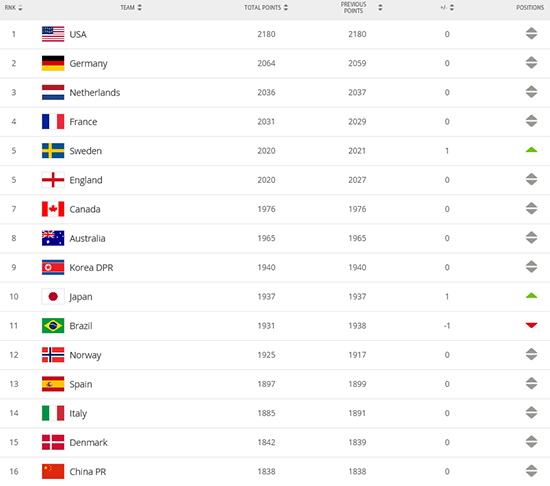Screen dimensions: 550x486
Task: Click the Brazil flag icon
Action: (x=53, y=326)
